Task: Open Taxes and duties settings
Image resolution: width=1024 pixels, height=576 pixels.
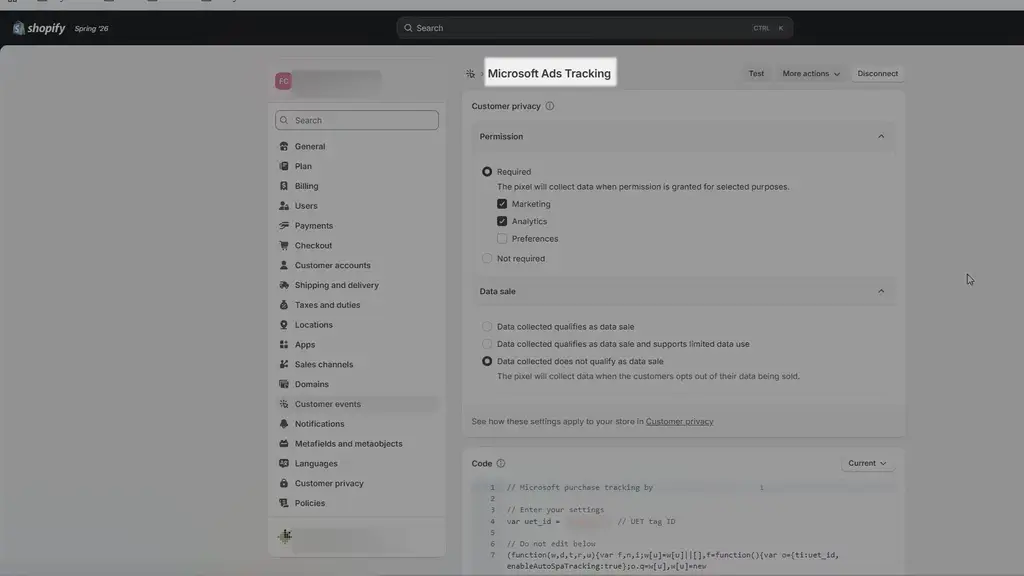Action: click(357, 305)
